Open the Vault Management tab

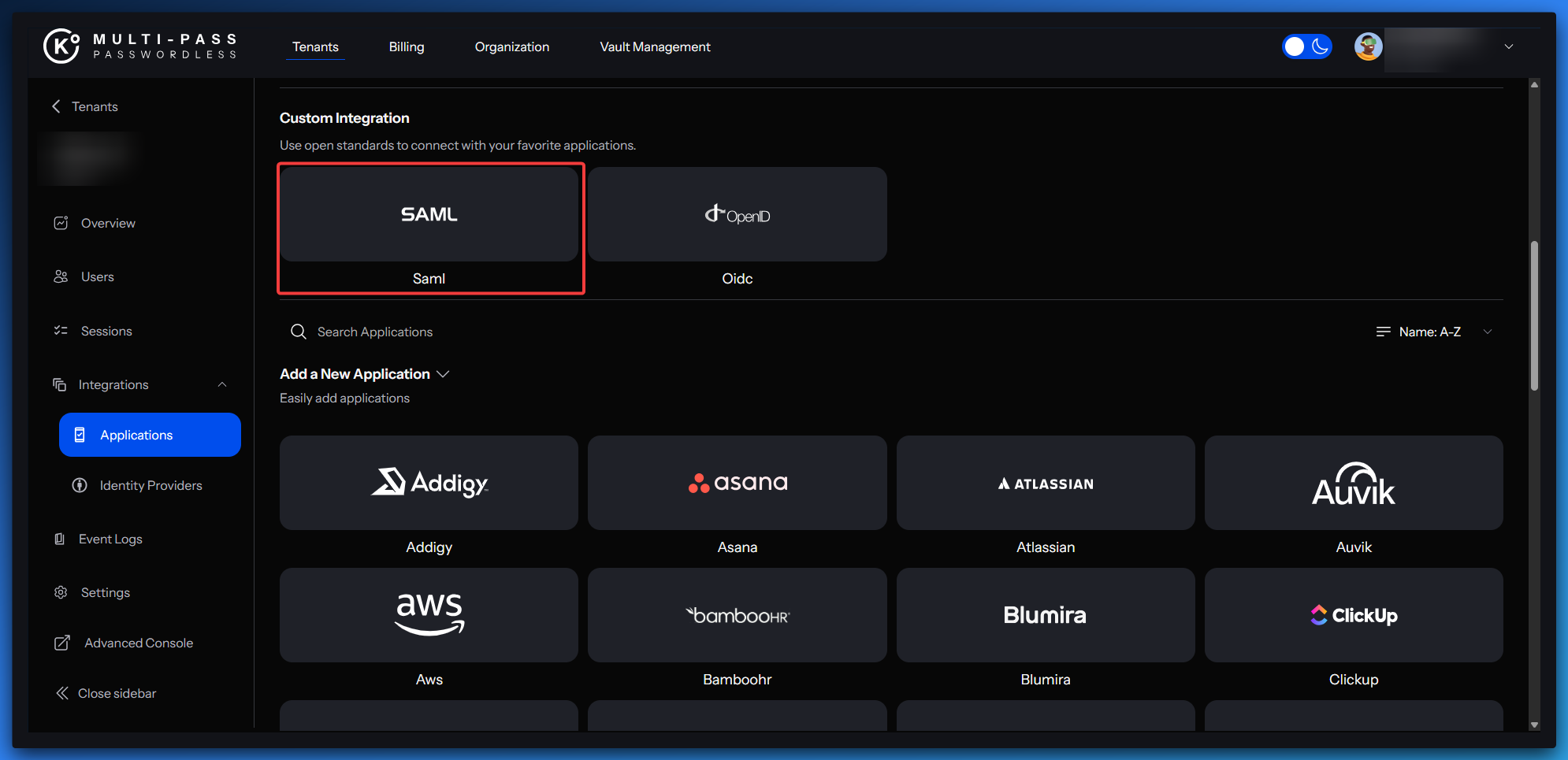pos(655,46)
